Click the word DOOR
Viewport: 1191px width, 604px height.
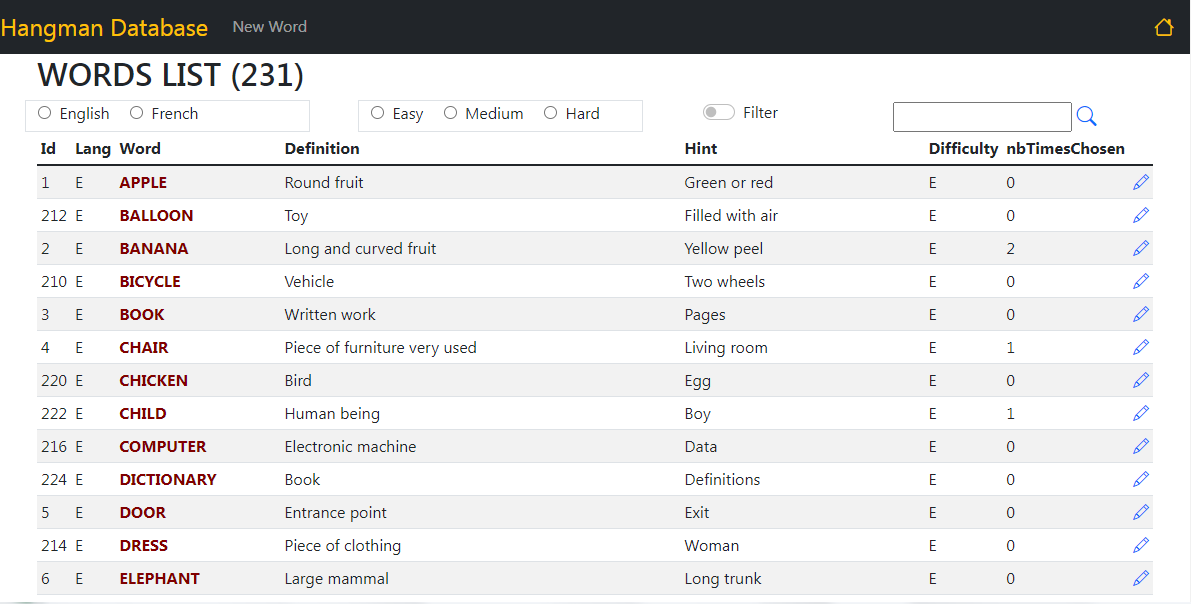click(x=142, y=513)
